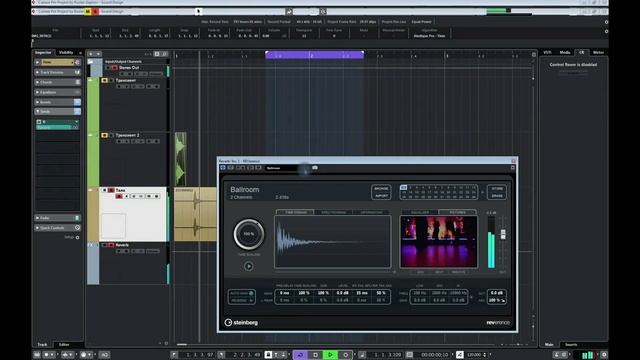Toggle the first send slot power button
This screenshot has height=360, width=640.
[39, 122]
